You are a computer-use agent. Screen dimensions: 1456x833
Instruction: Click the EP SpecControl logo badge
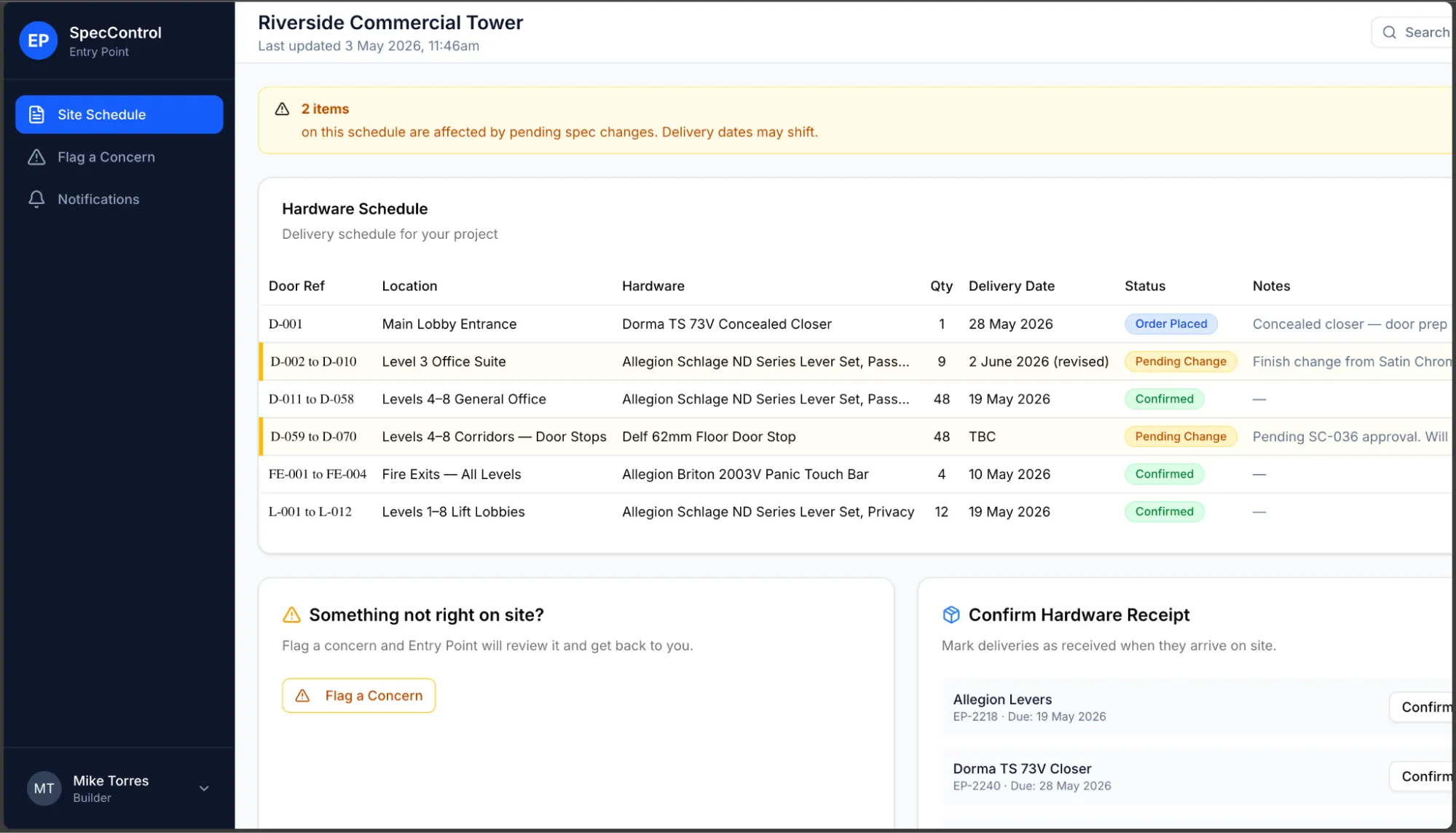click(x=38, y=41)
